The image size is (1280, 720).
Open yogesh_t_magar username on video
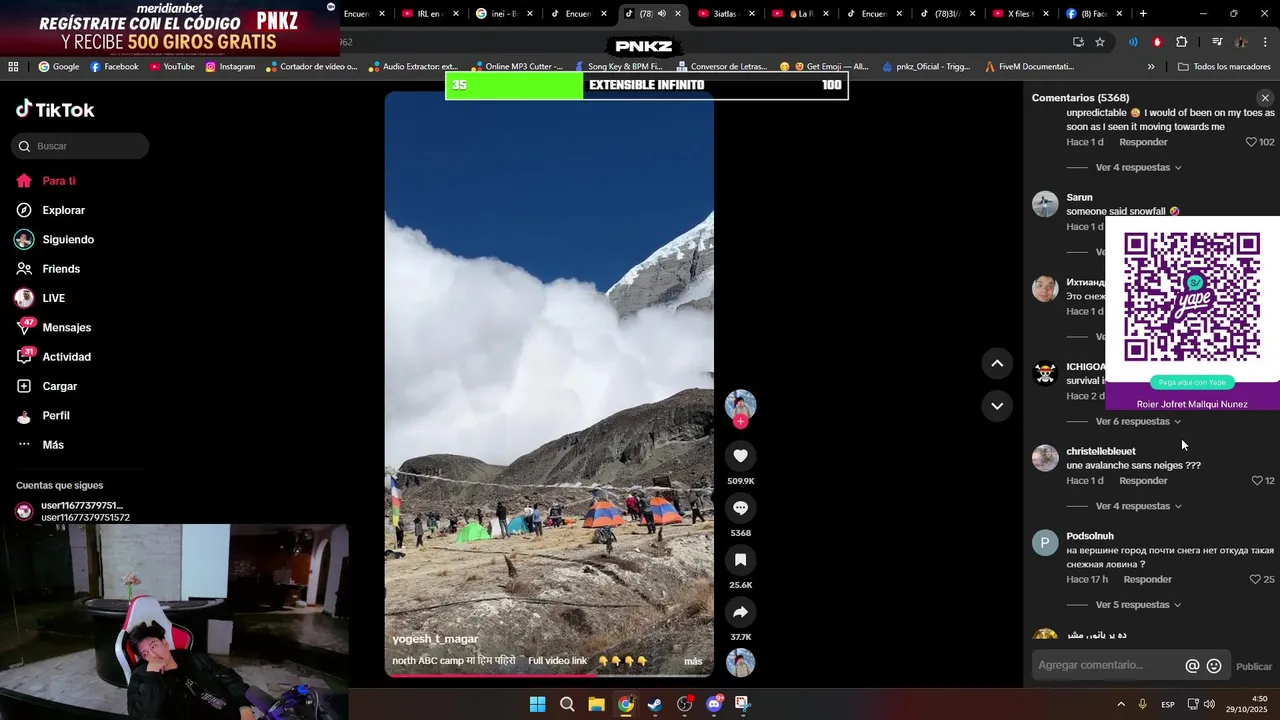click(435, 639)
